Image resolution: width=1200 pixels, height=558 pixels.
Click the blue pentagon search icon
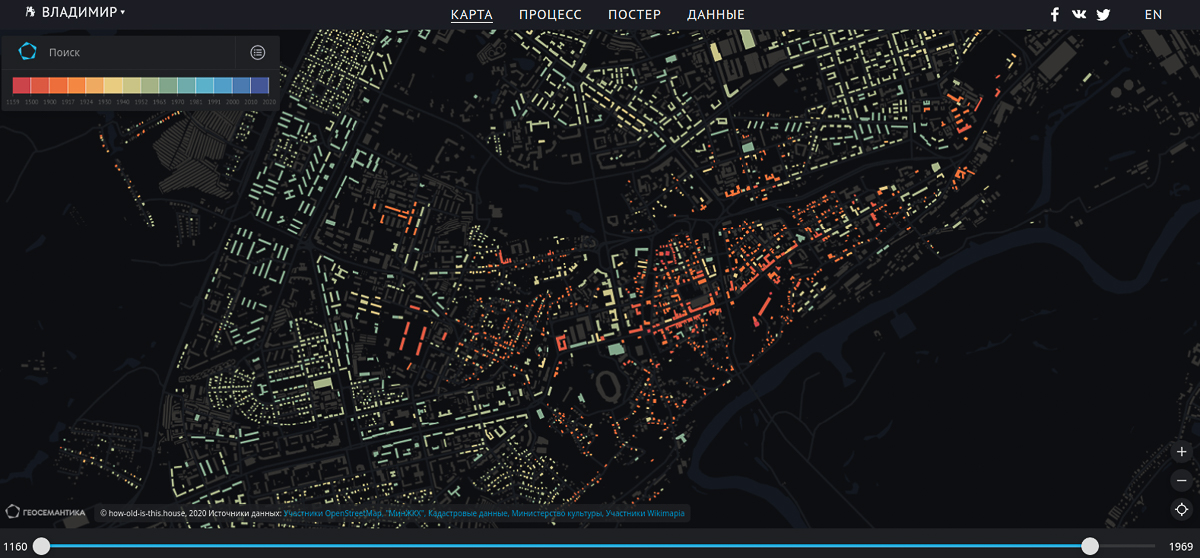(x=28, y=52)
